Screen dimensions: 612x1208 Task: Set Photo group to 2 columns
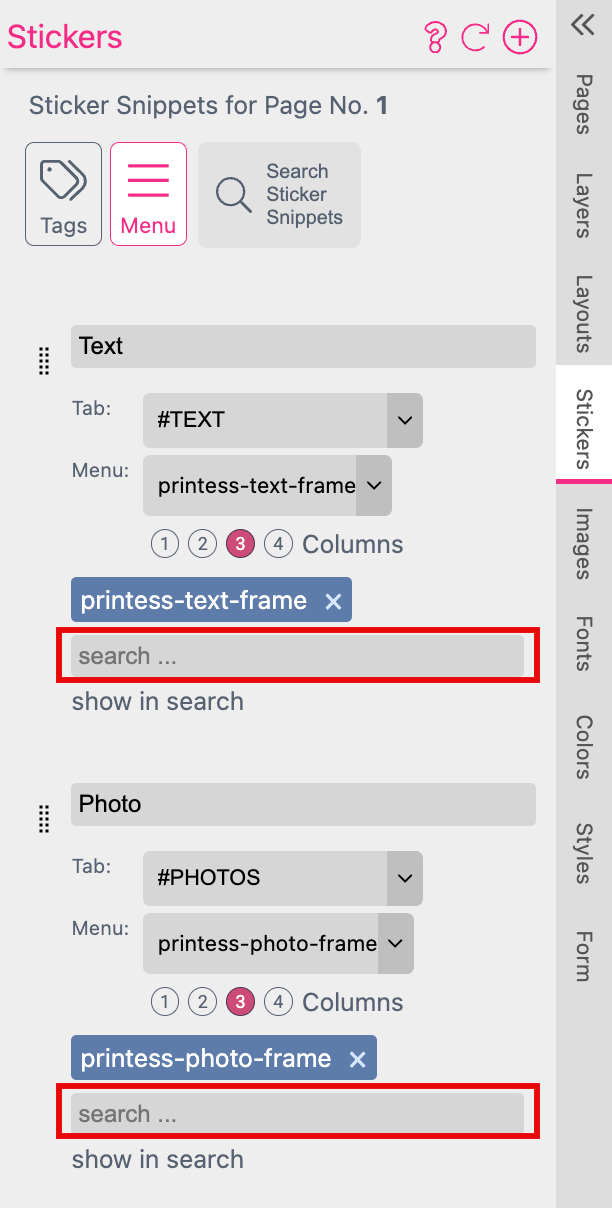(x=202, y=1002)
